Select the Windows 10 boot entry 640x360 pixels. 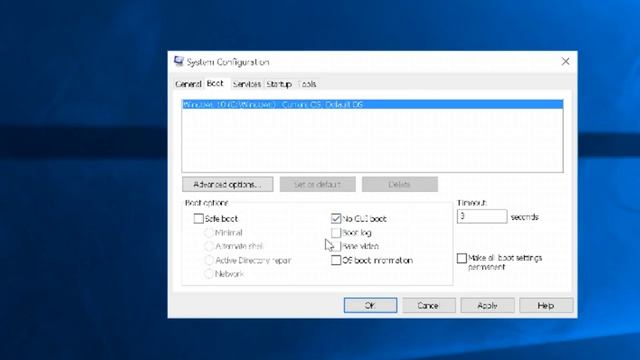[x=372, y=104]
